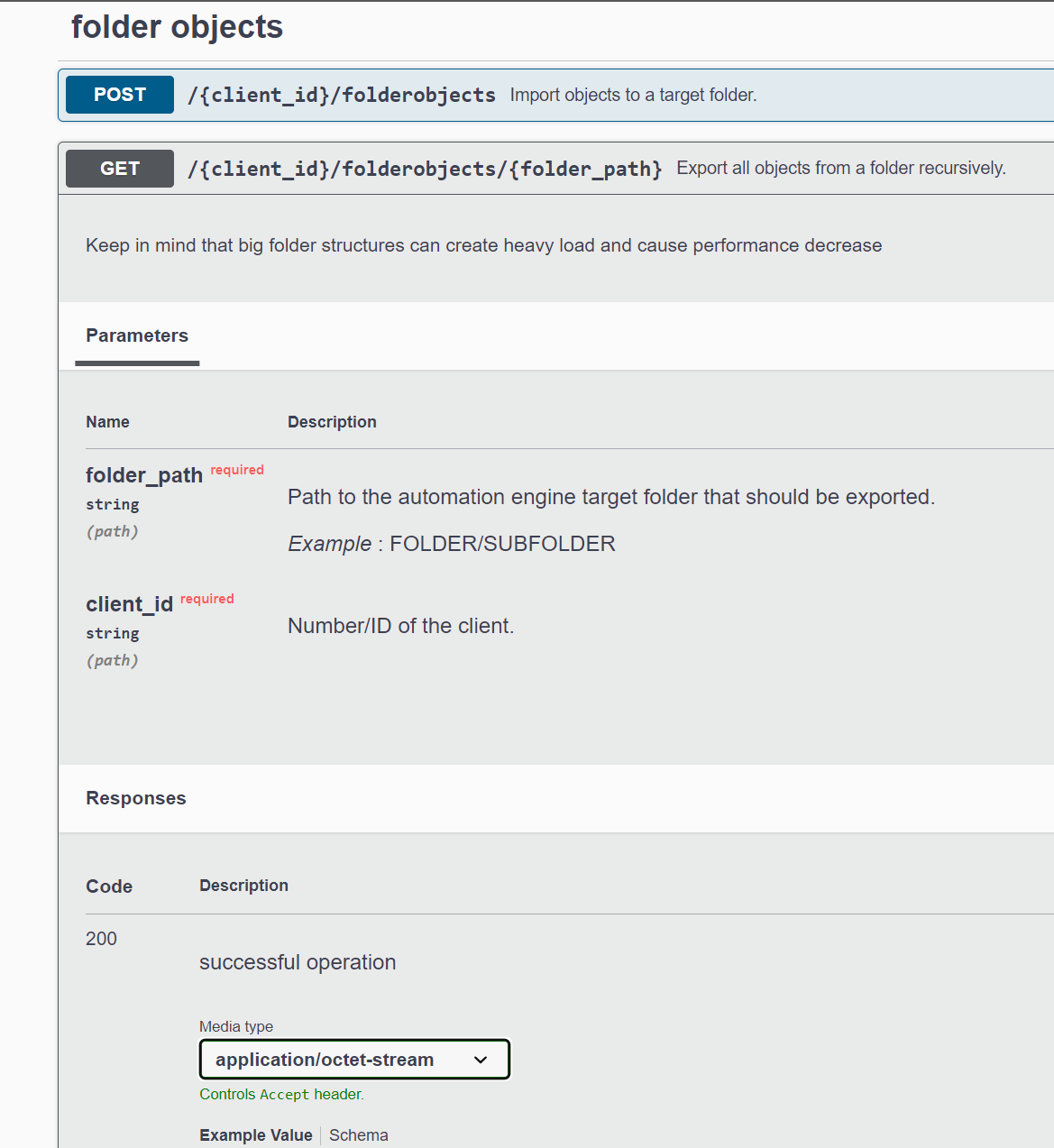Click the blue POST method badge
1054x1148 pixels.
[x=120, y=95]
